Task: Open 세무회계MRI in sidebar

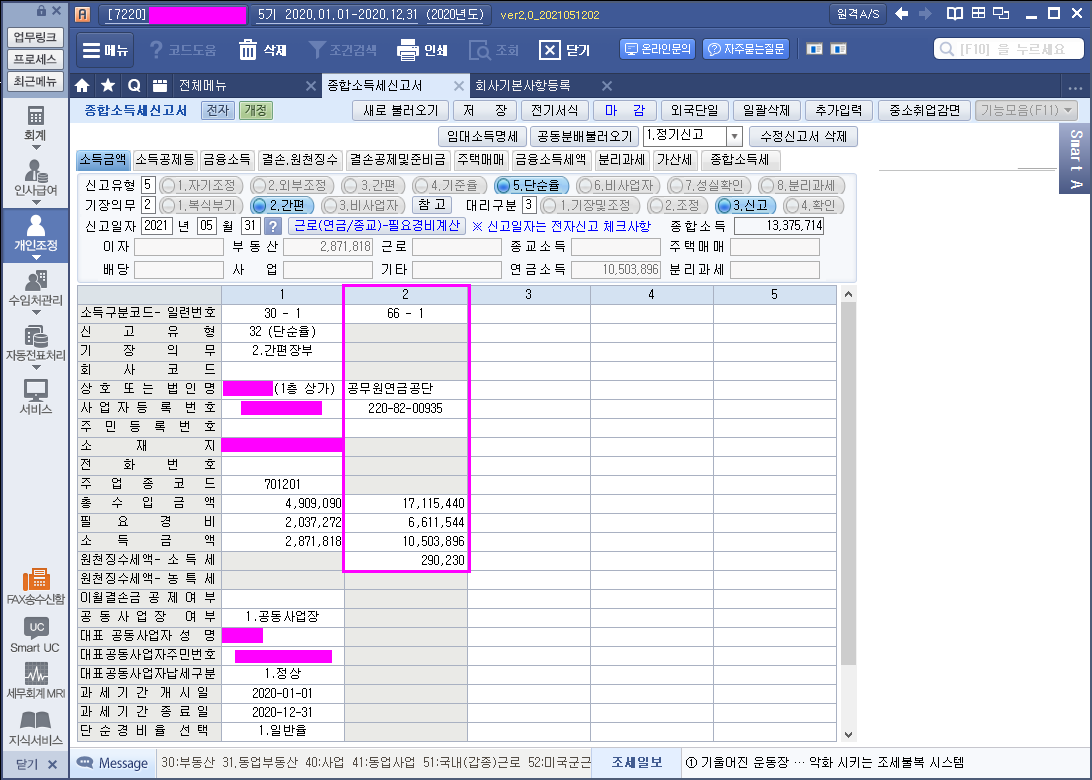Action: click(36, 681)
